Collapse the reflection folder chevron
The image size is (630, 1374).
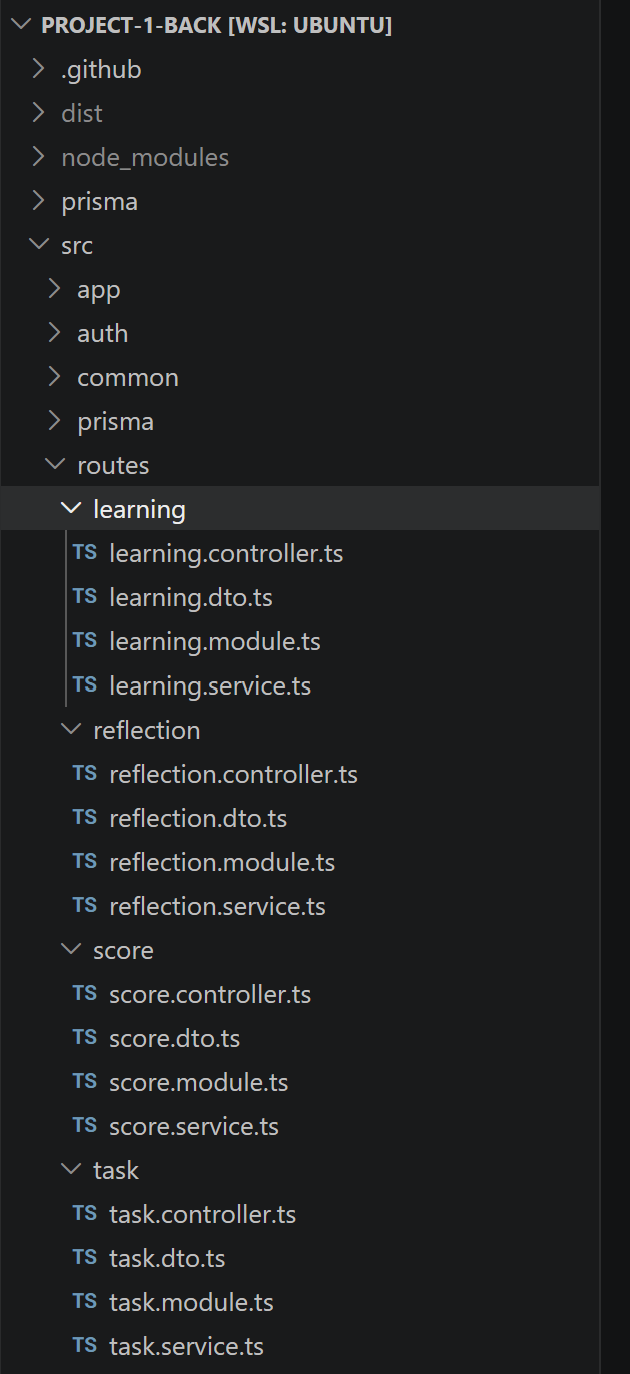70,730
